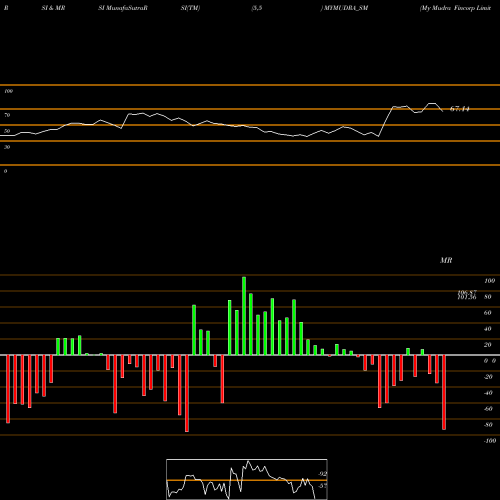The height and width of the screenshot is (500, 500).
Task: Click the MR axis label 40
Action: pyautogui.click(x=488, y=329)
